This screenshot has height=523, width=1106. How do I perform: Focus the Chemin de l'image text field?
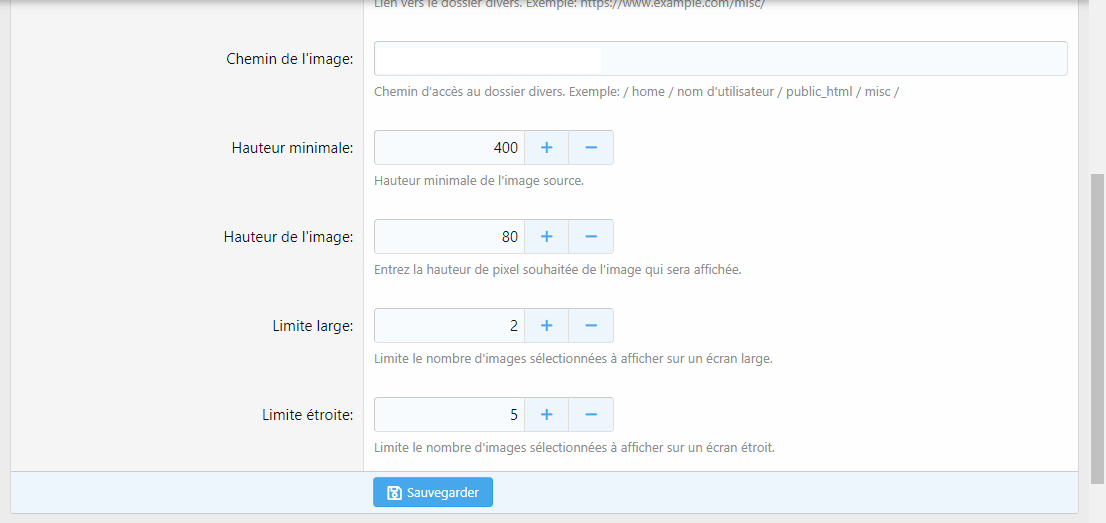tap(720, 59)
